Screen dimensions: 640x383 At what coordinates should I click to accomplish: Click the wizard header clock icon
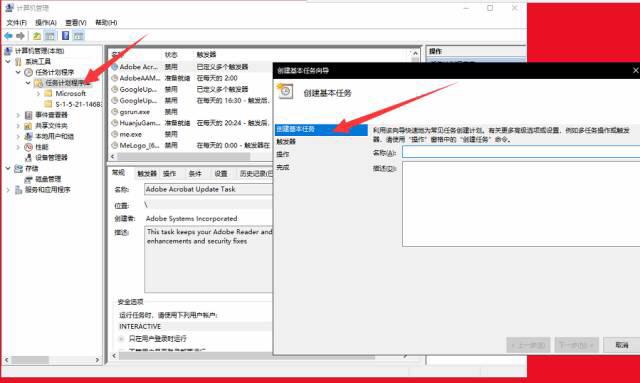tap(285, 91)
